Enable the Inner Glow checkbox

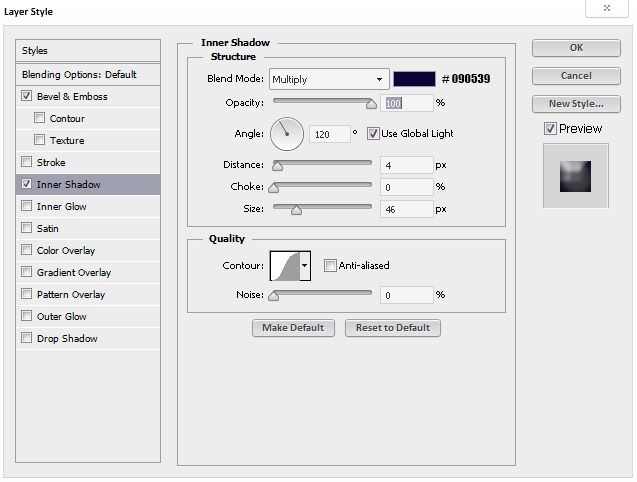26,206
